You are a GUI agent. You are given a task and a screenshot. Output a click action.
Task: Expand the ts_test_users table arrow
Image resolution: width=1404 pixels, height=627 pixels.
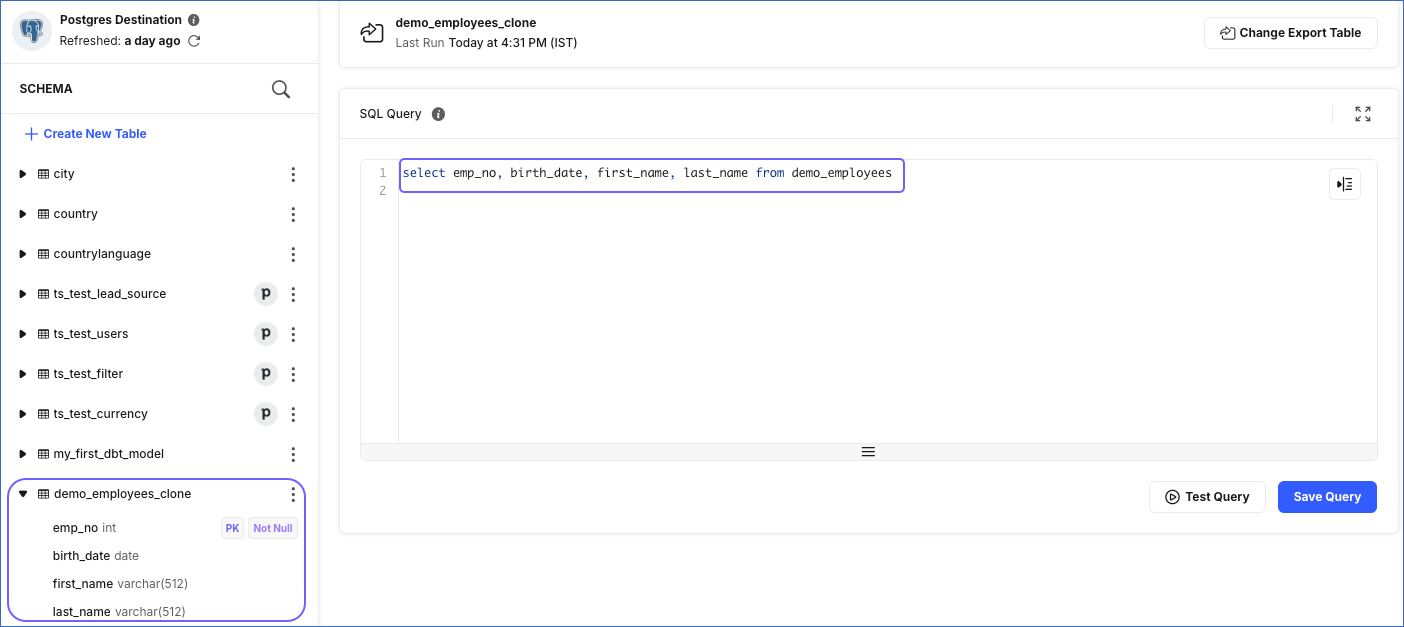[23, 334]
